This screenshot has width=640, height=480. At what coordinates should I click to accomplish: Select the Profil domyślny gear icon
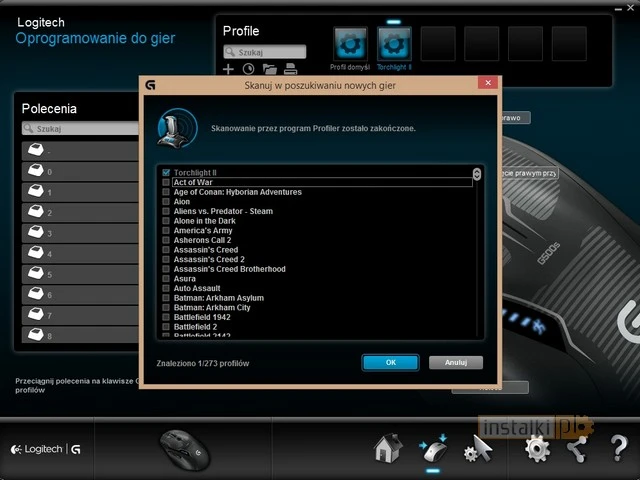[350, 44]
